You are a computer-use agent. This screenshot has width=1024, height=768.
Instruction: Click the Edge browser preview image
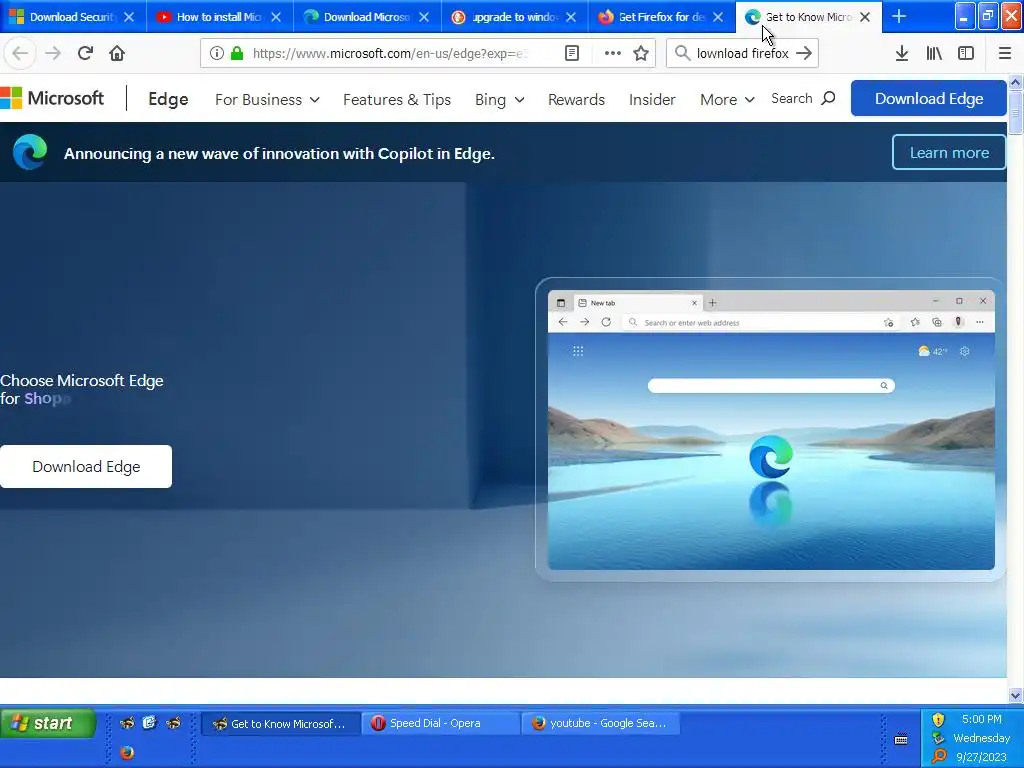click(771, 430)
